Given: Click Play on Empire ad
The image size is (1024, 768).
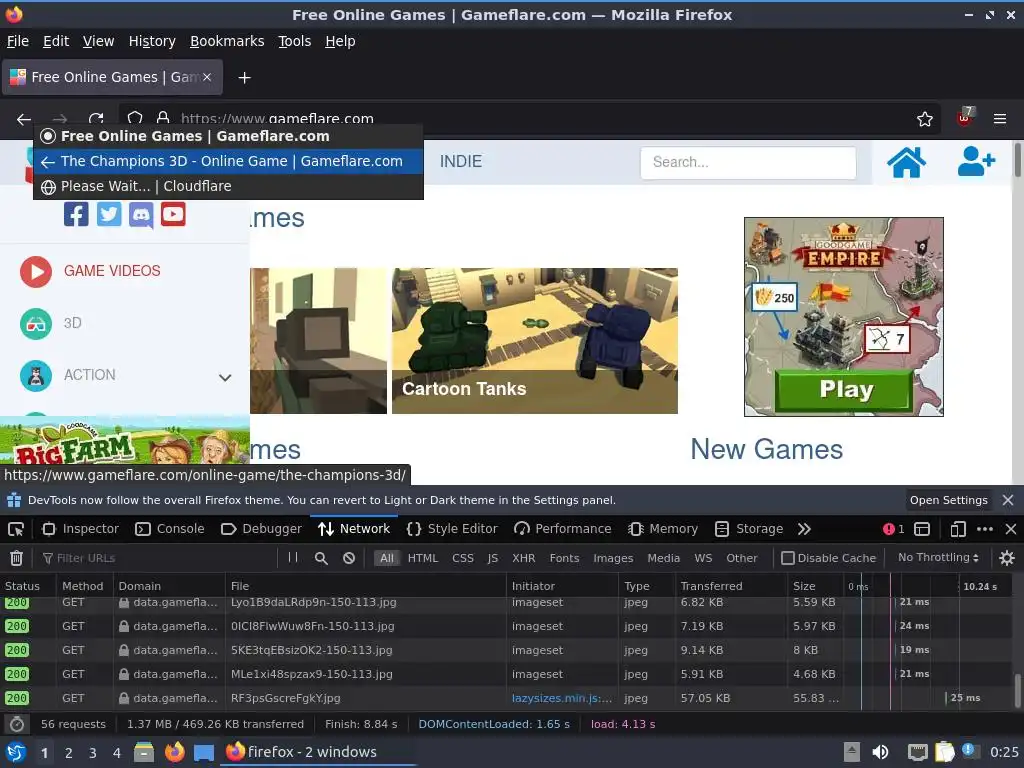Looking at the screenshot, I should point(844,390).
